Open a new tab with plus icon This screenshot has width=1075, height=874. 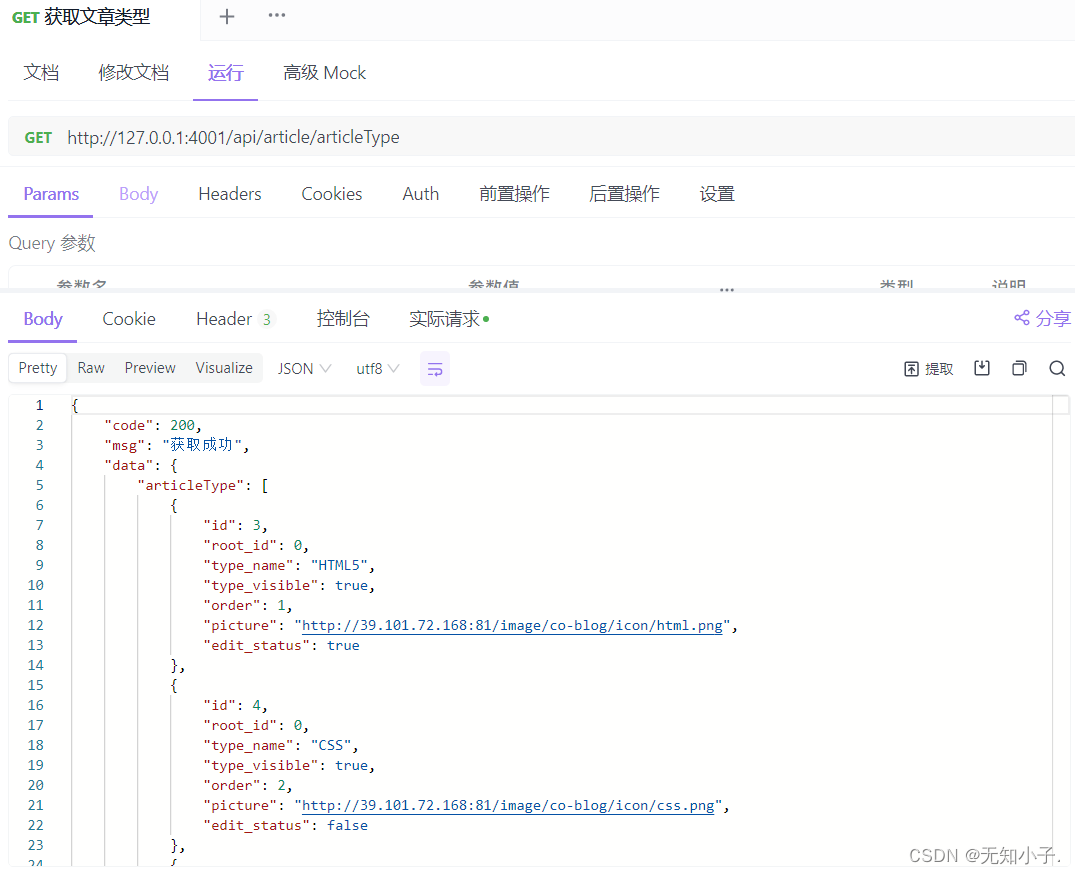227,16
